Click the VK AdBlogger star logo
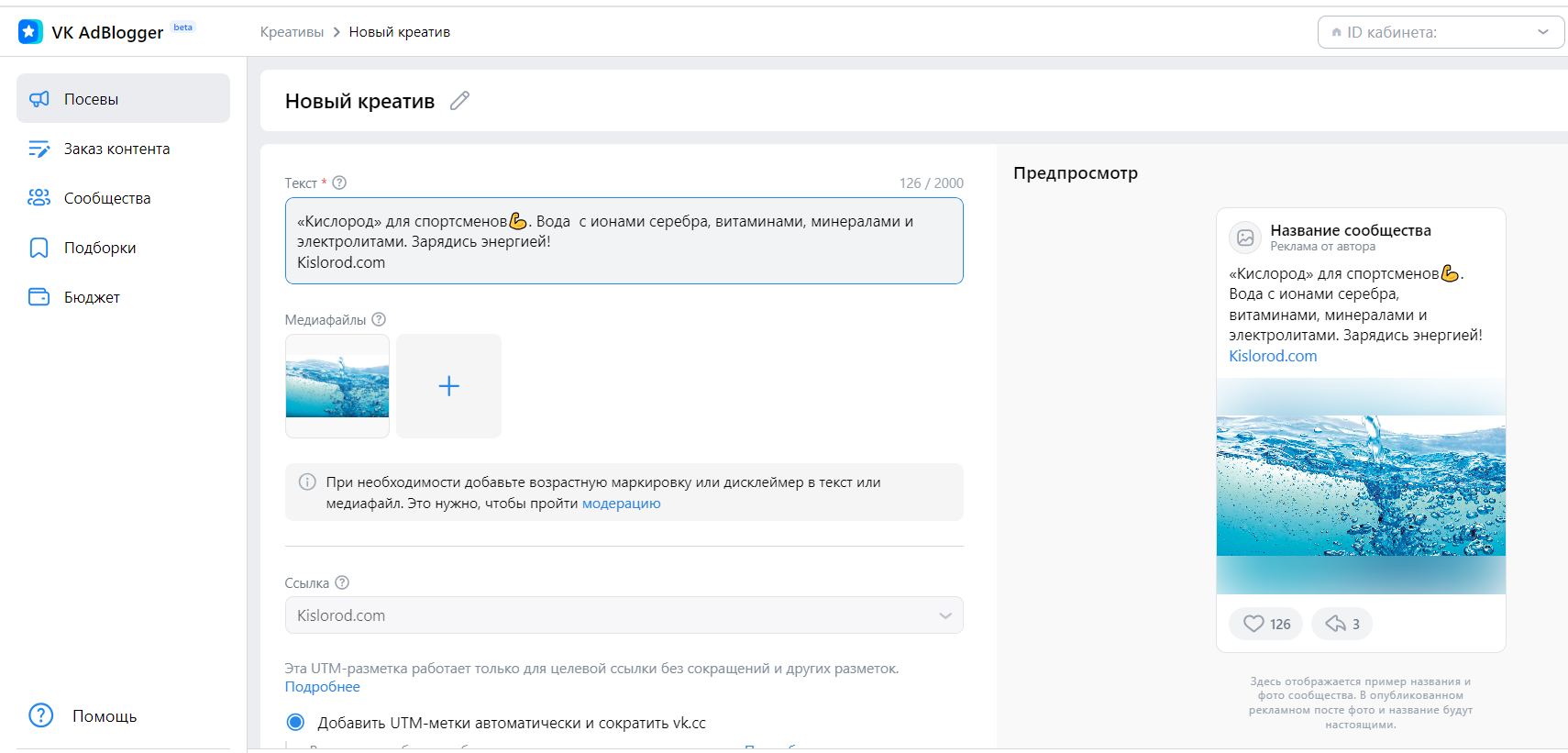Image resolution: width=1568 pixels, height=753 pixels. 30,32
